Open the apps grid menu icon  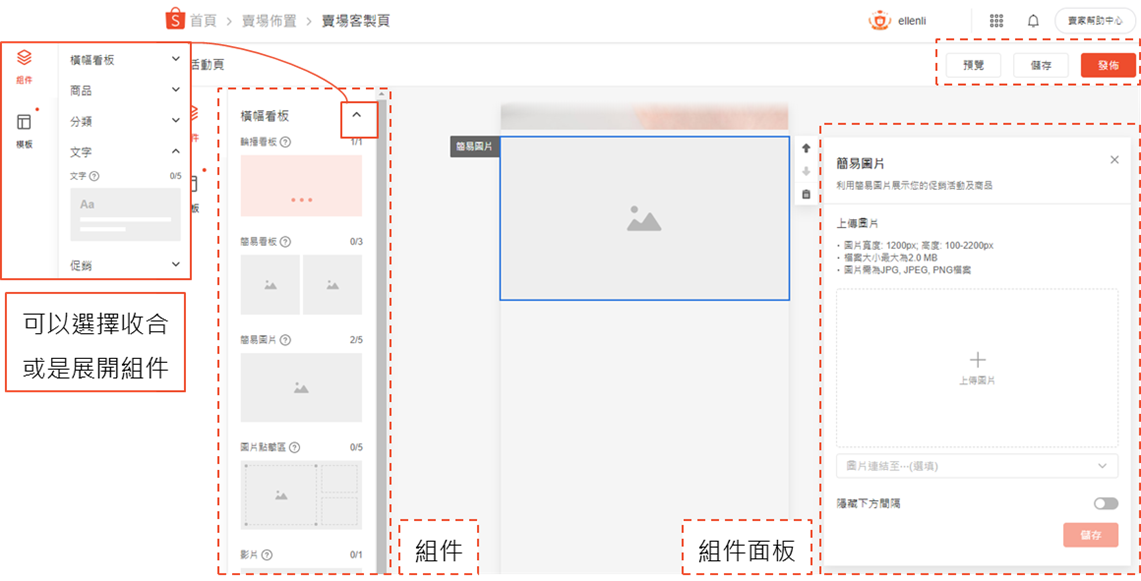click(x=997, y=21)
